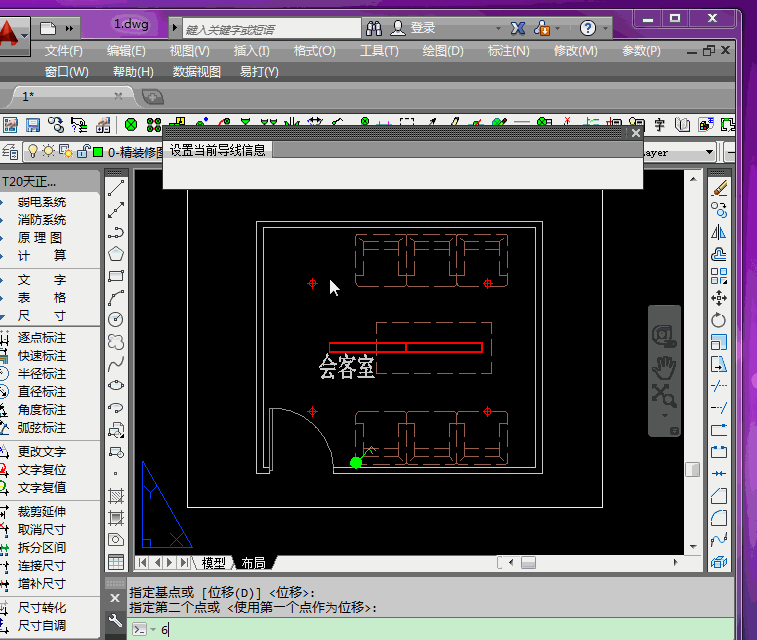Select the Rotate tool
757x640 pixels.
(719, 320)
